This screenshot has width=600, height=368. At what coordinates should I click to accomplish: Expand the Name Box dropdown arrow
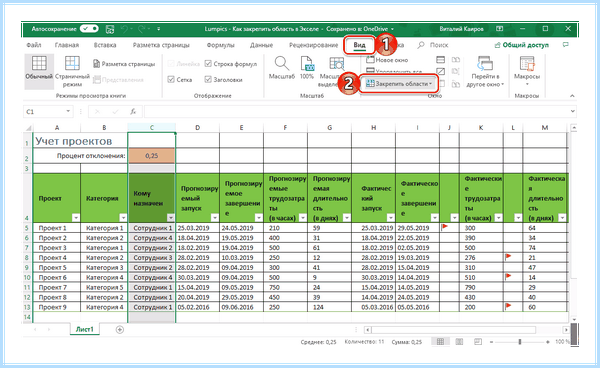click(68, 111)
